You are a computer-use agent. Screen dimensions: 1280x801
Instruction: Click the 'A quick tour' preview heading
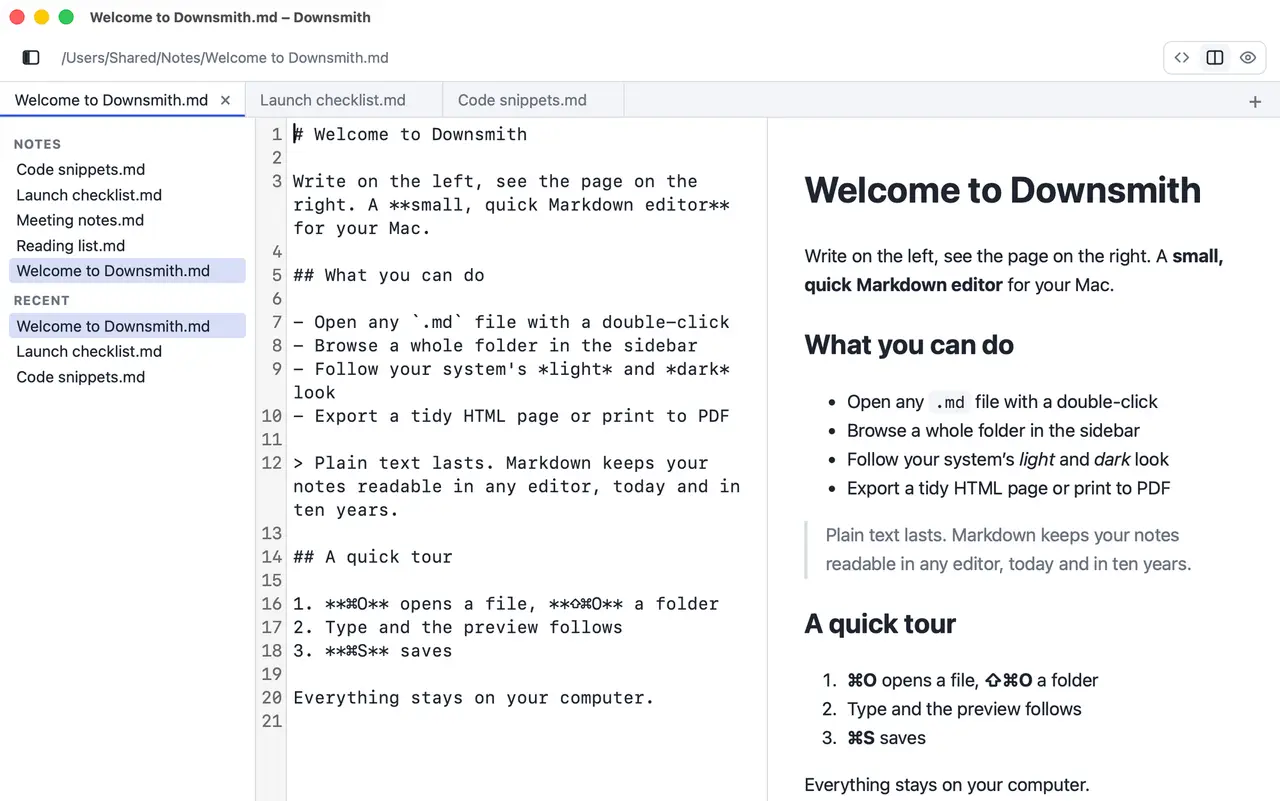point(880,624)
